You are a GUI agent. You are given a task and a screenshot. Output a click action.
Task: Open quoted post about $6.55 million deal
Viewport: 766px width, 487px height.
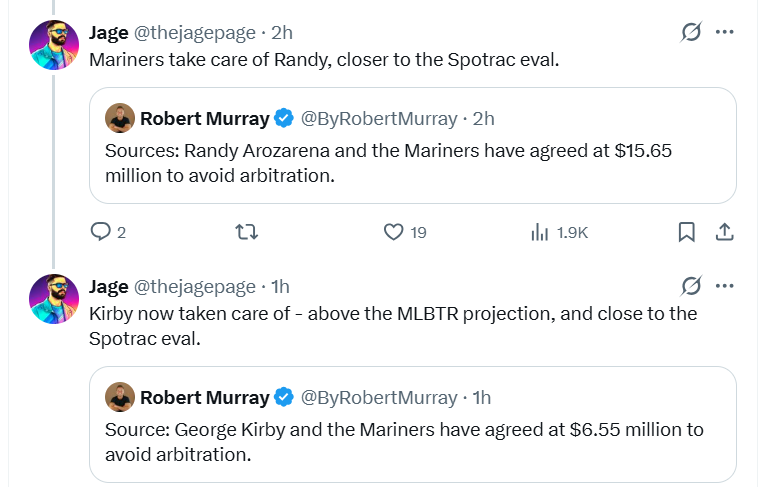(x=412, y=441)
